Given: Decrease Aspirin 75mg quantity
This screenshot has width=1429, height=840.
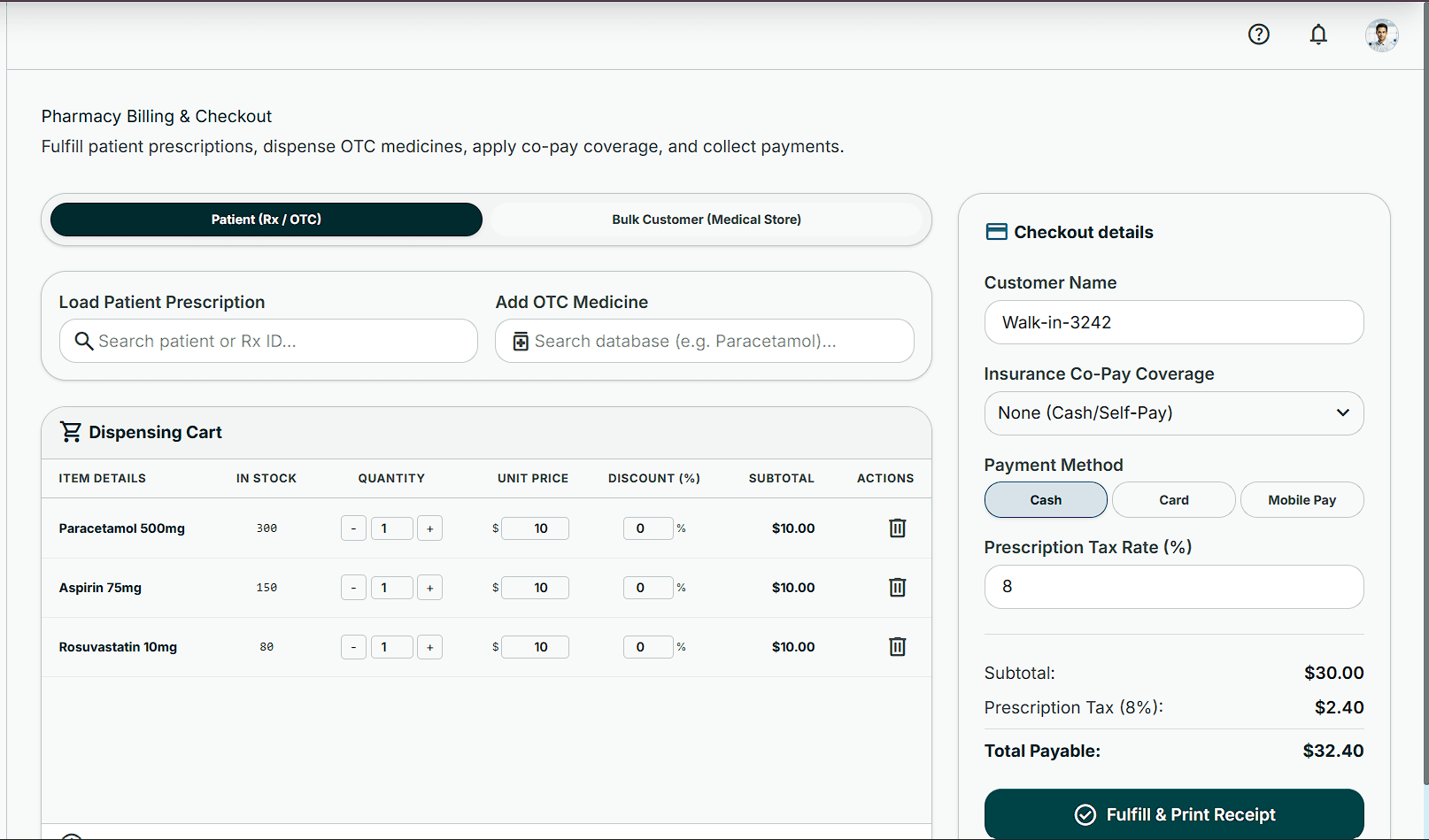Looking at the screenshot, I should [x=353, y=588].
